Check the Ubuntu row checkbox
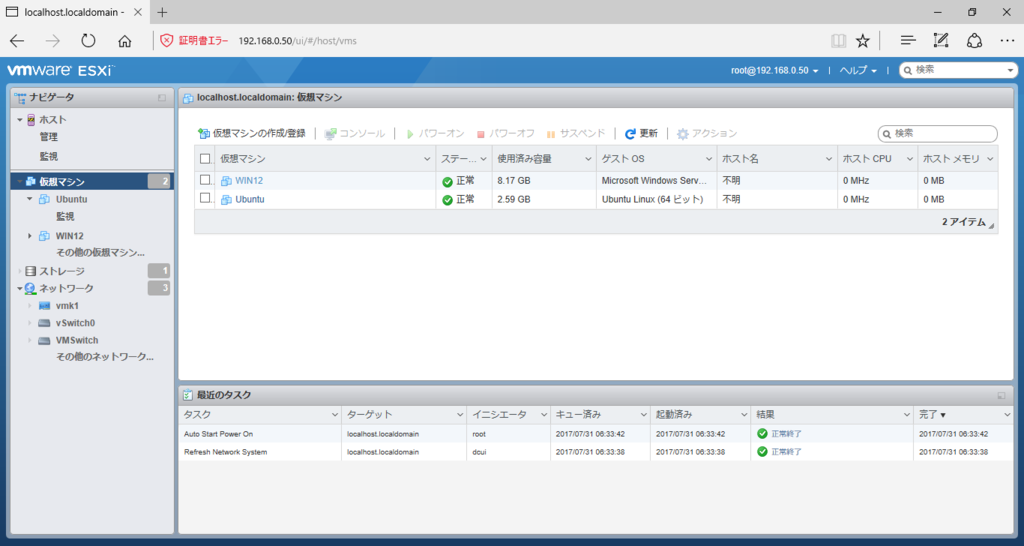Viewport: 1024px width, 546px height. pos(205,198)
